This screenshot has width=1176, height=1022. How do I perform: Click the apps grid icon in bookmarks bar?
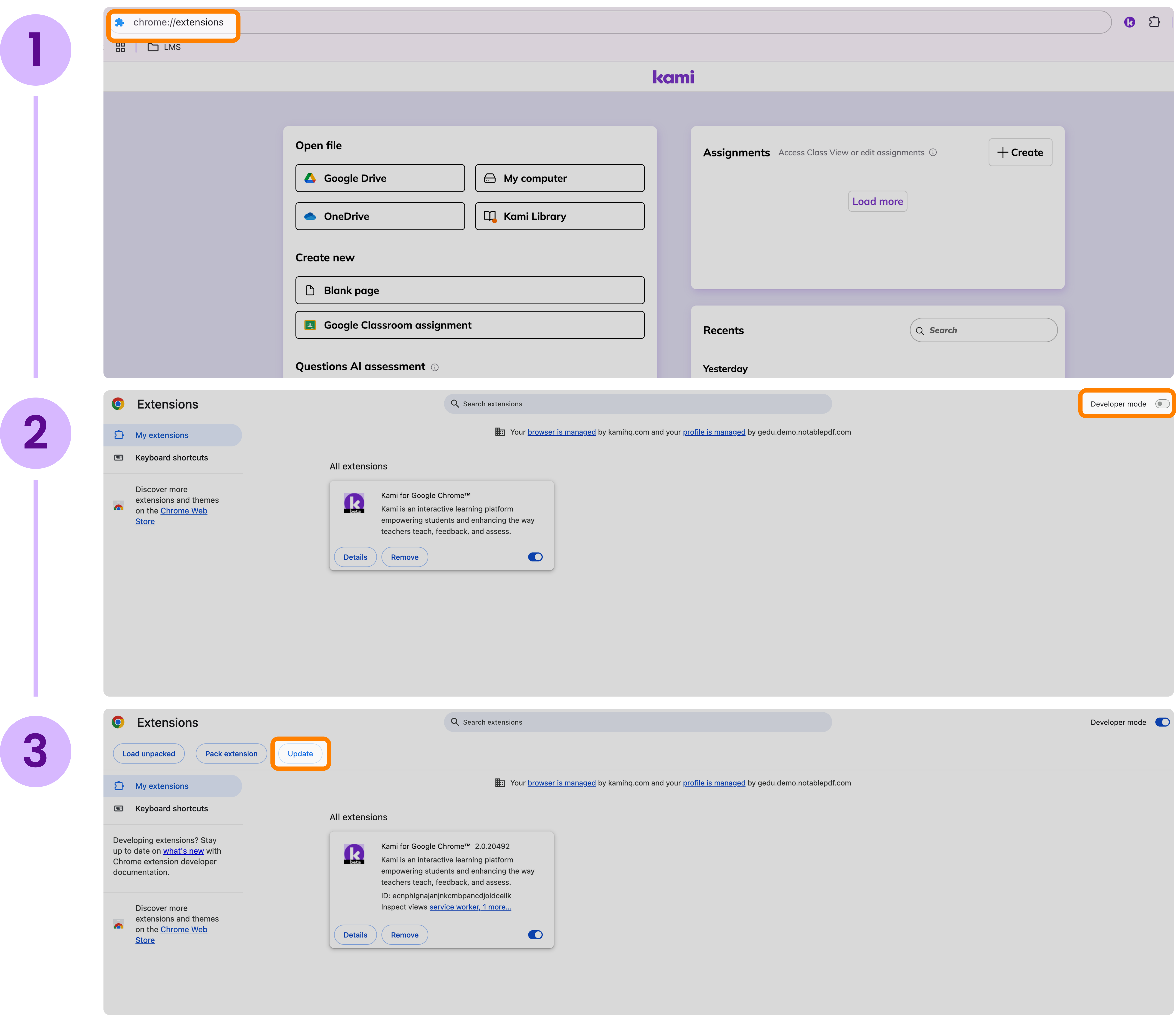click(x=120, y=47)
